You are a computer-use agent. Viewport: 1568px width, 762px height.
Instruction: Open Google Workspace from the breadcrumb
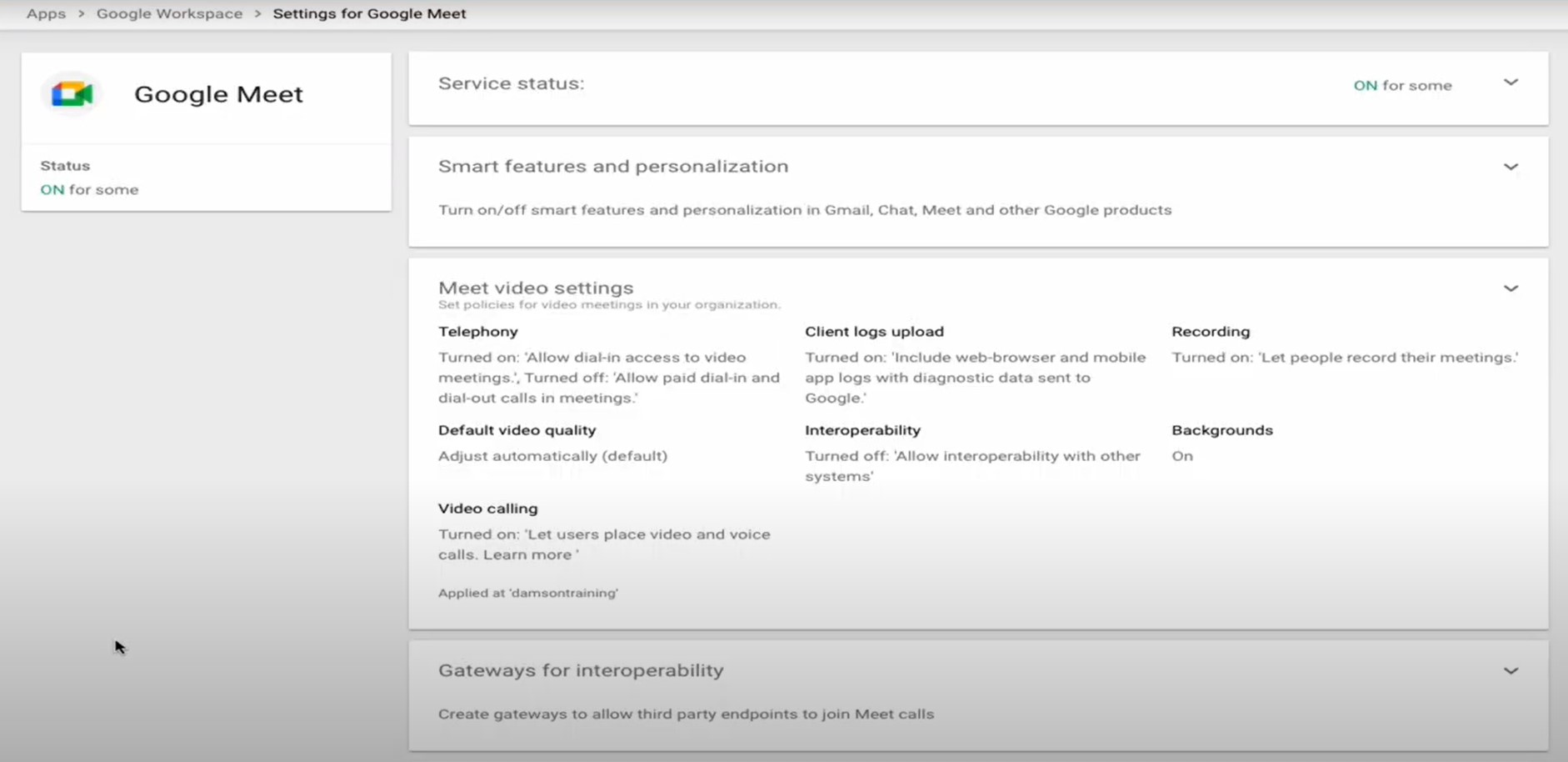point(169,13)
